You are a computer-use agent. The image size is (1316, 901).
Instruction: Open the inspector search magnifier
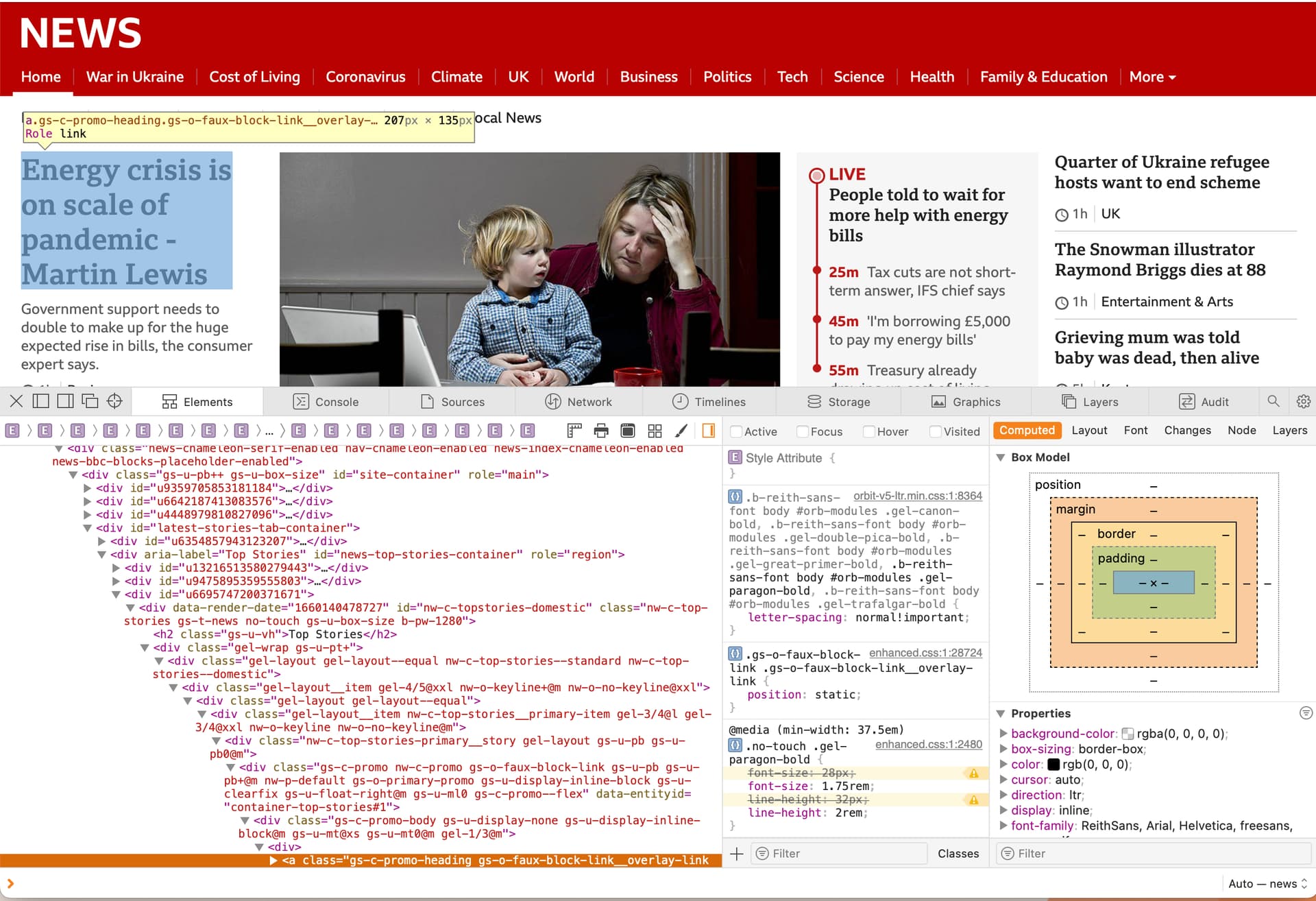click(1274, 401)
